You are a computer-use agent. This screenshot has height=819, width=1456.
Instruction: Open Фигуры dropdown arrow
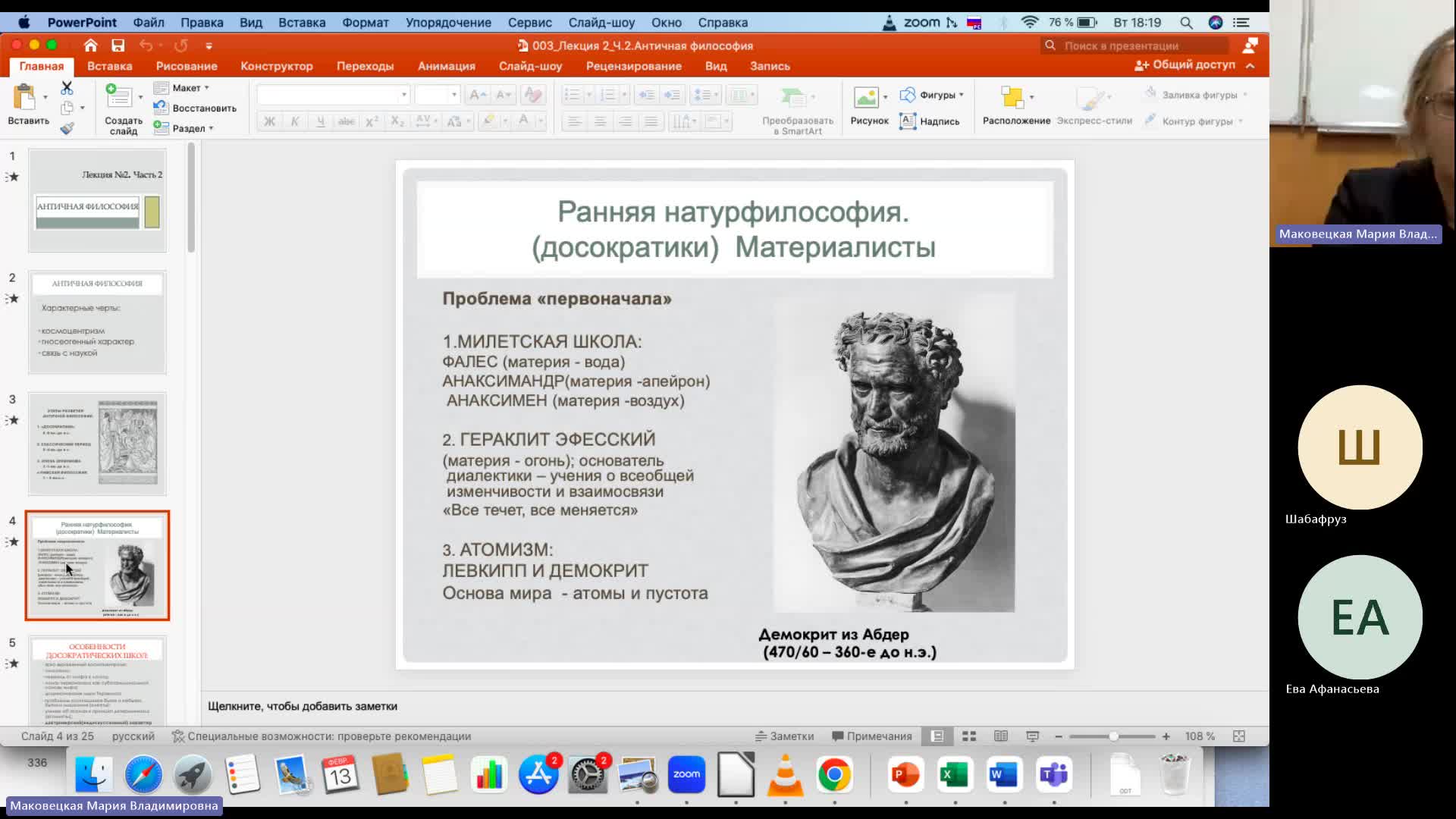tap(962, 95)
